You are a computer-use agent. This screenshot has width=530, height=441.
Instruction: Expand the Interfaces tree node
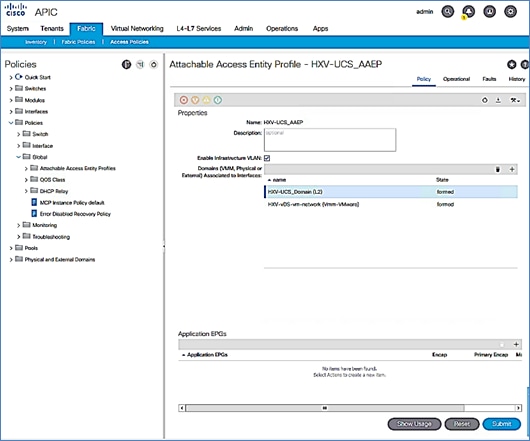tap(11, 112)
